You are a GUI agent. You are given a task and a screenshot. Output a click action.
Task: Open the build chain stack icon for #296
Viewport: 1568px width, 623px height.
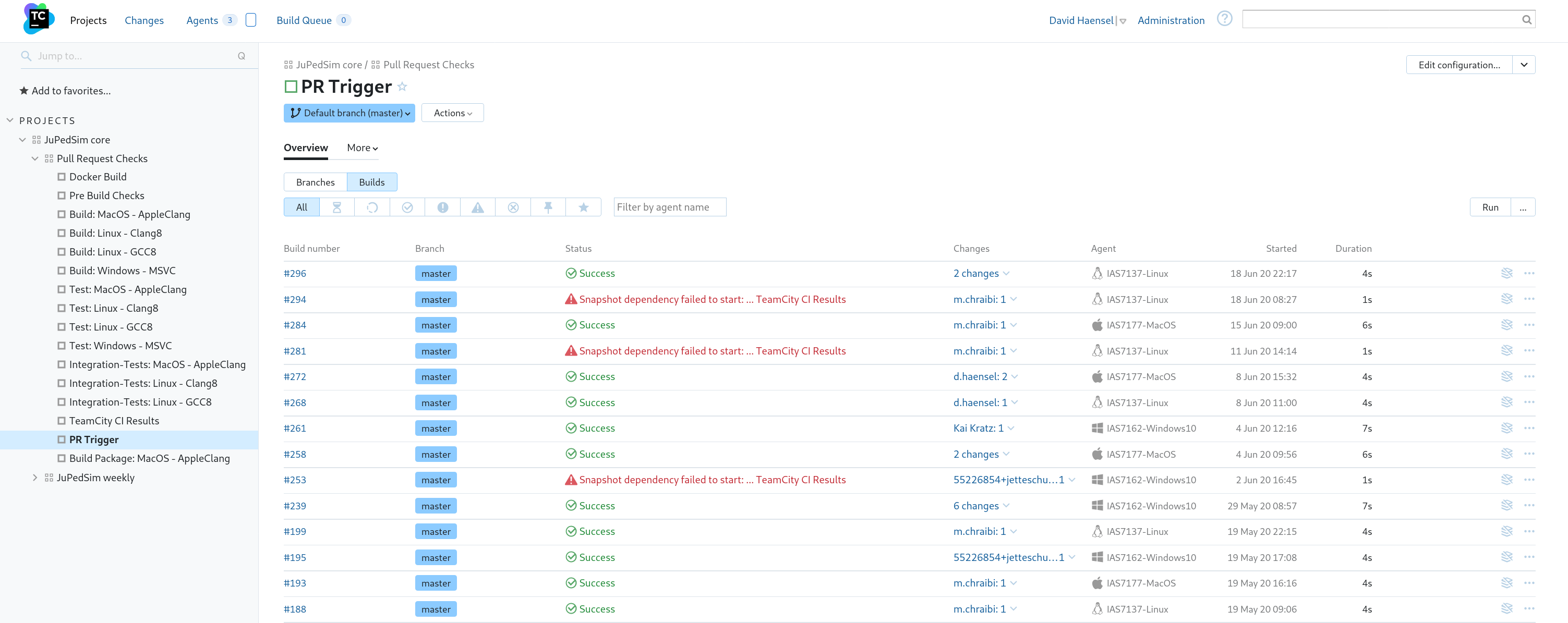(1506, 273)
